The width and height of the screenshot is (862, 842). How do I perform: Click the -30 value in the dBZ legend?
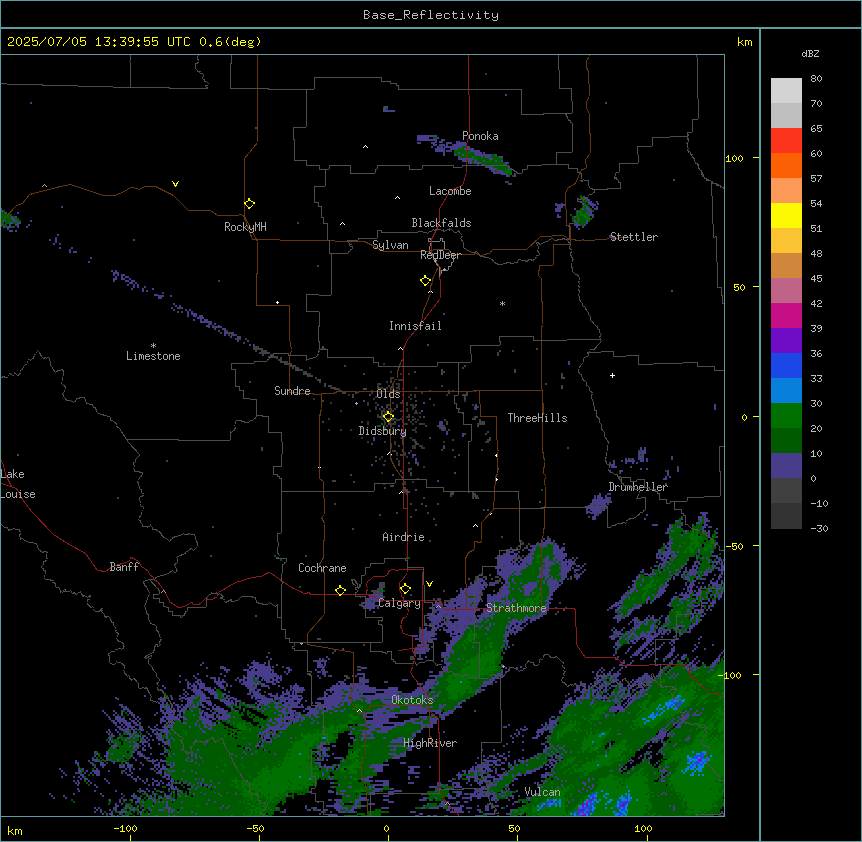point(819,528)
